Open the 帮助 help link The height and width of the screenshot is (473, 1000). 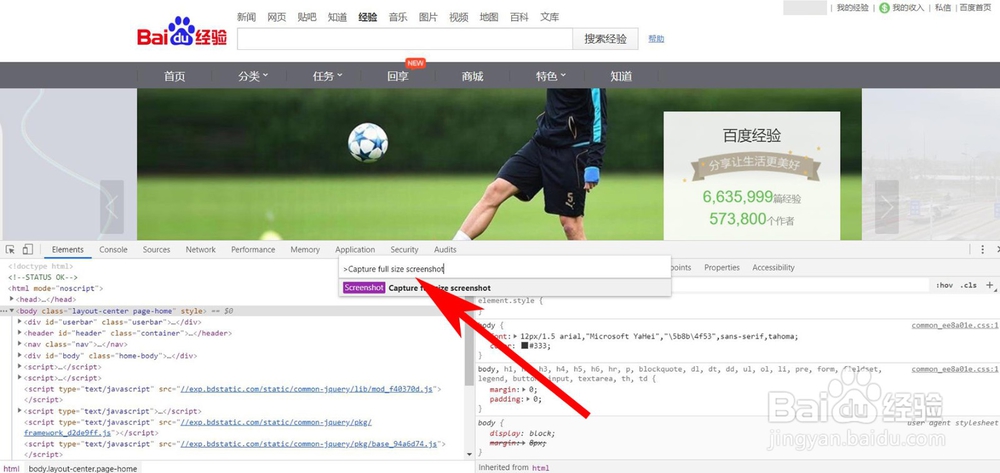click(x=656, y=39)
